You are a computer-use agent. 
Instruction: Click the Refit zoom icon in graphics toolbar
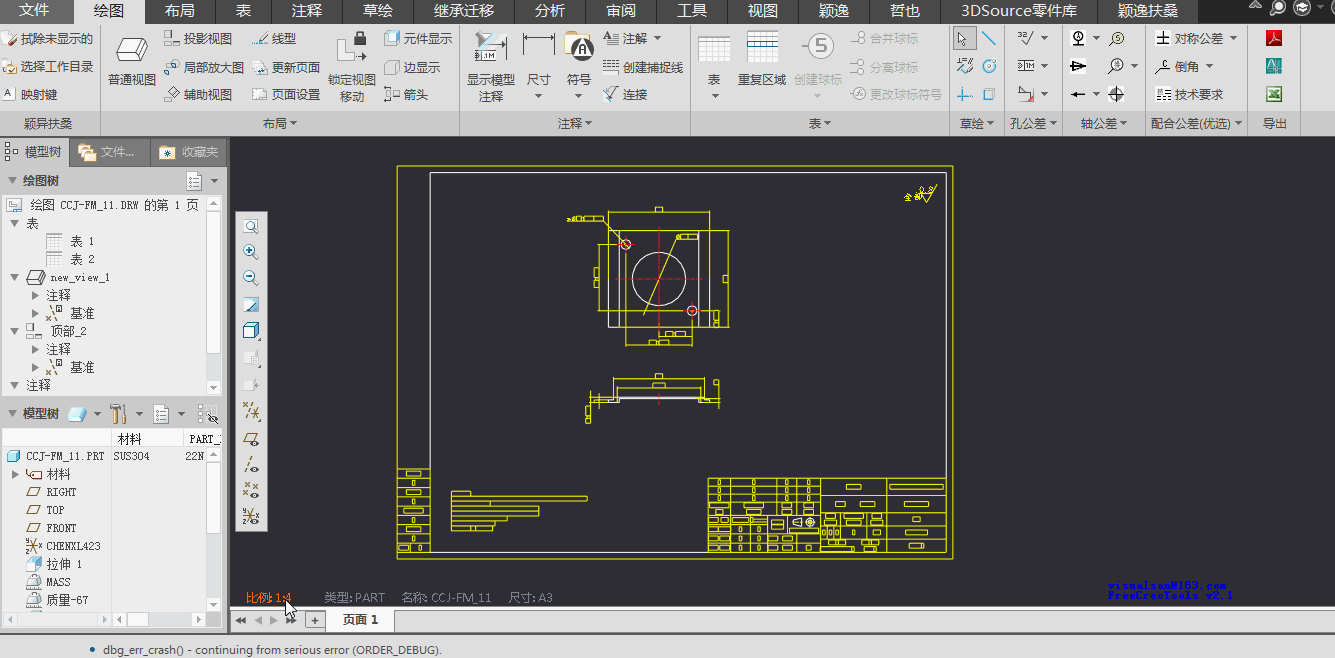point(251,226)
